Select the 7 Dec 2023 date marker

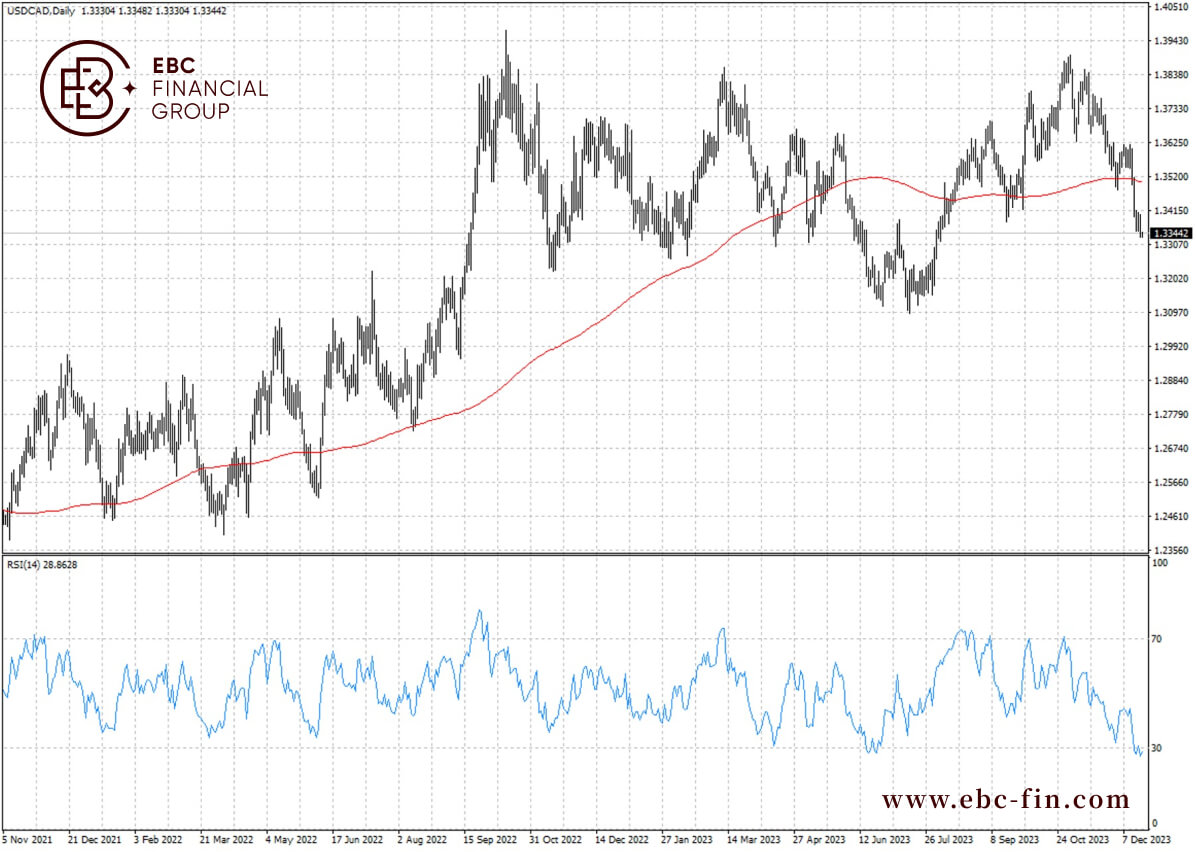(x=1146, y=839)
